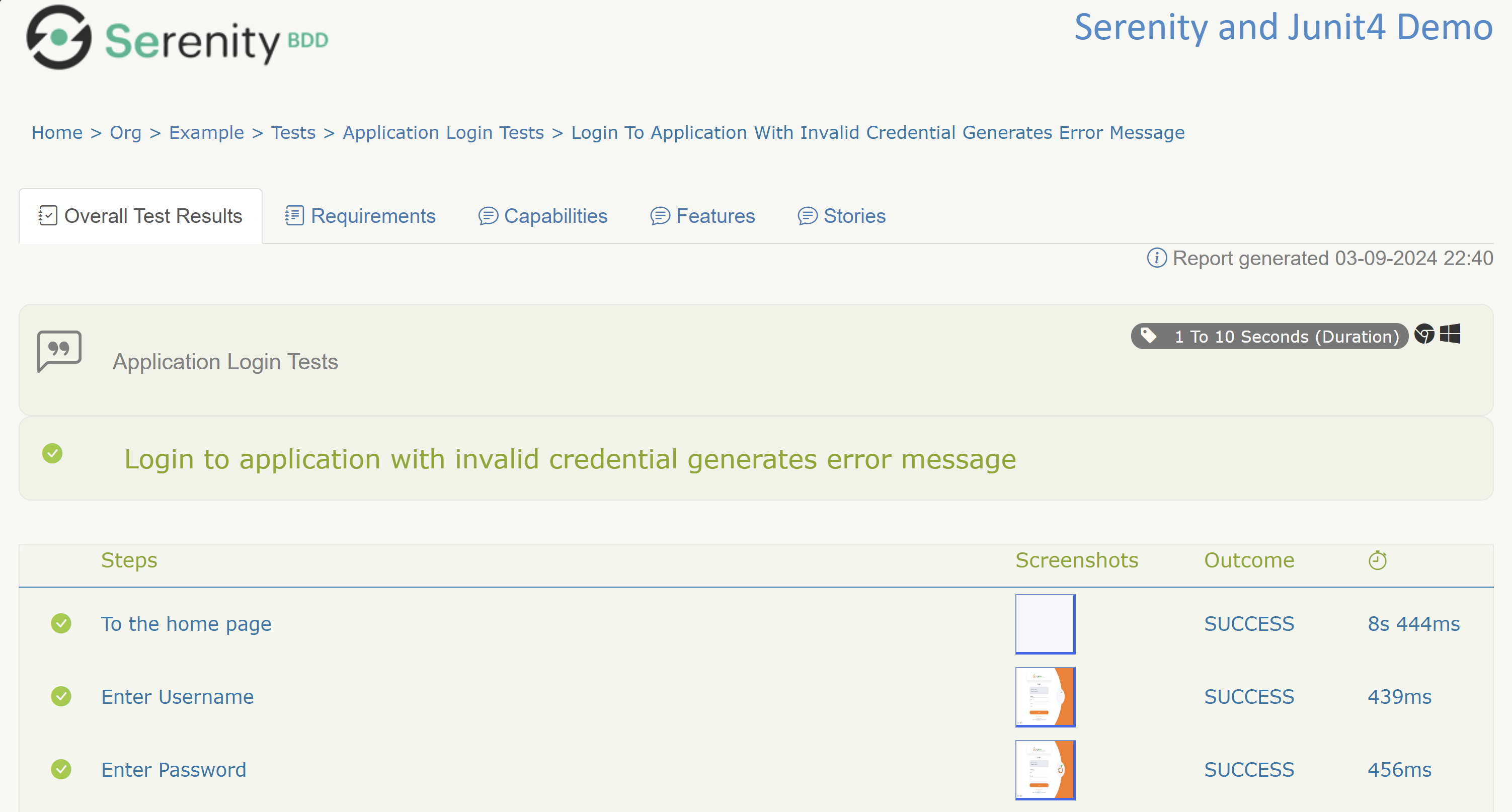Click the speech-bubble icon beside Application Login Tests
Image resolution: width=1512 pixels, height=812 pixels.
coord(59,350)
